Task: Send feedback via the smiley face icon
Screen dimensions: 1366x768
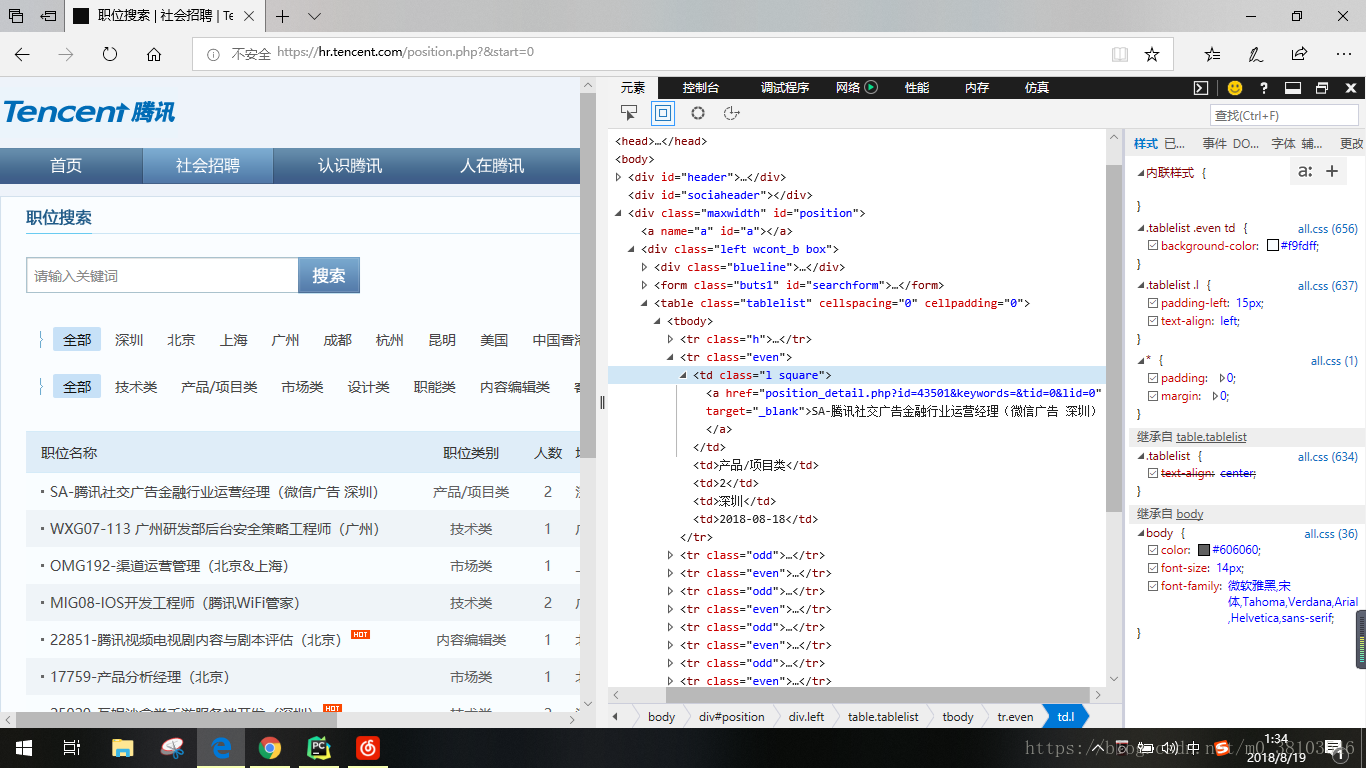Action: pyautogui.click(x=1235, y=88)
